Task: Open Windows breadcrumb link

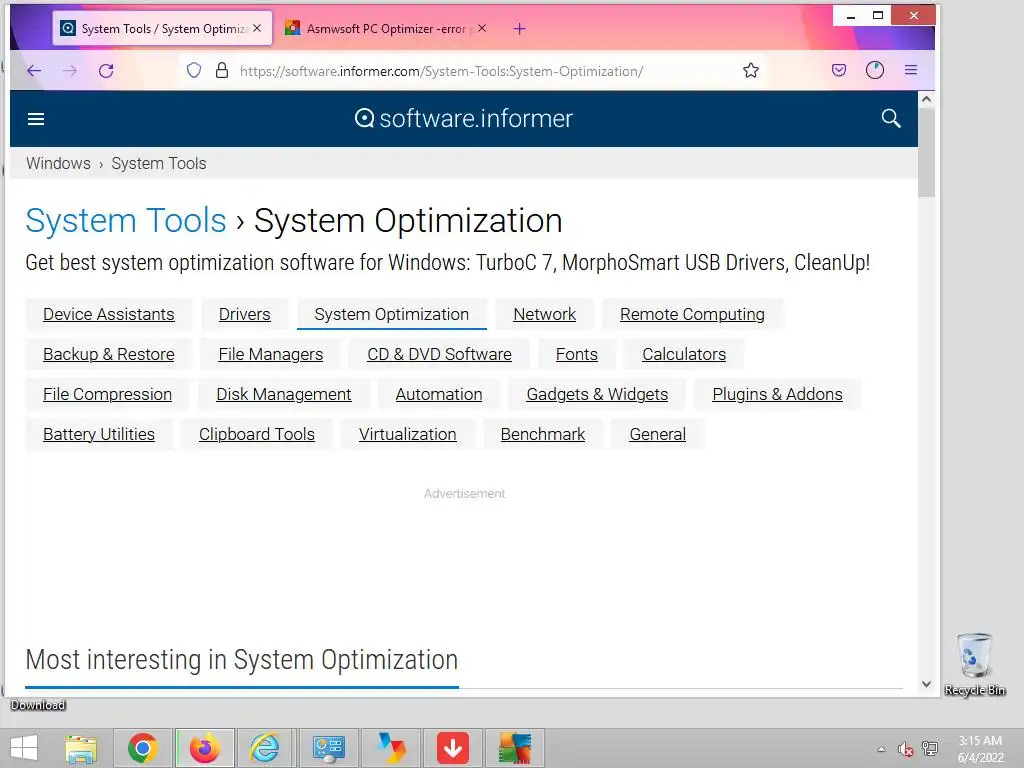Action: point(58,163)
